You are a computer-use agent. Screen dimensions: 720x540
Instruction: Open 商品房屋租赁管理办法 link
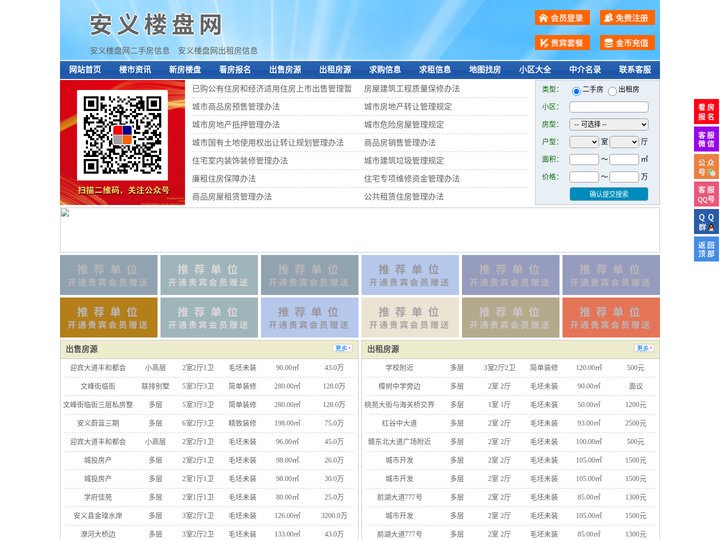coord(232,197)
